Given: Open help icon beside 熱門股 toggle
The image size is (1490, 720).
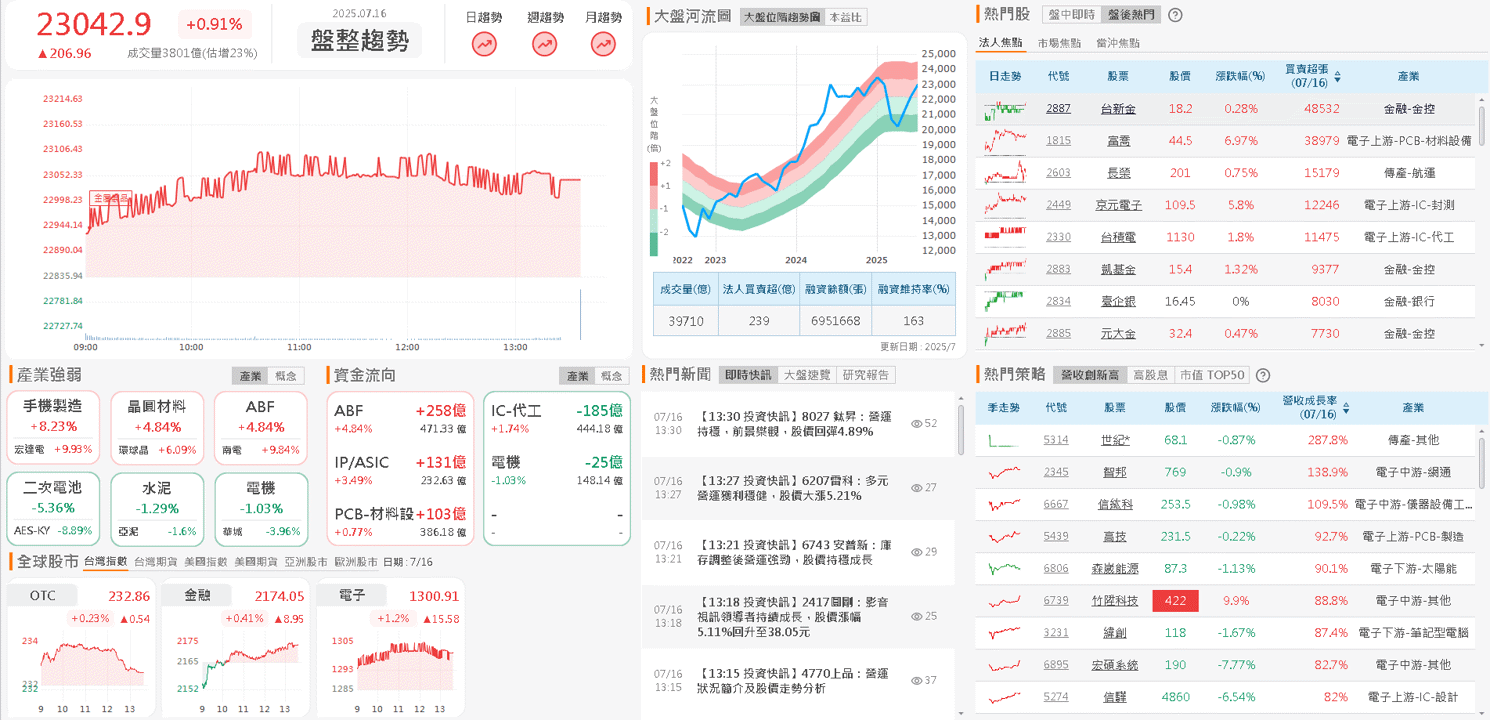Looking at the screenshot, I should pos(1175,15).
